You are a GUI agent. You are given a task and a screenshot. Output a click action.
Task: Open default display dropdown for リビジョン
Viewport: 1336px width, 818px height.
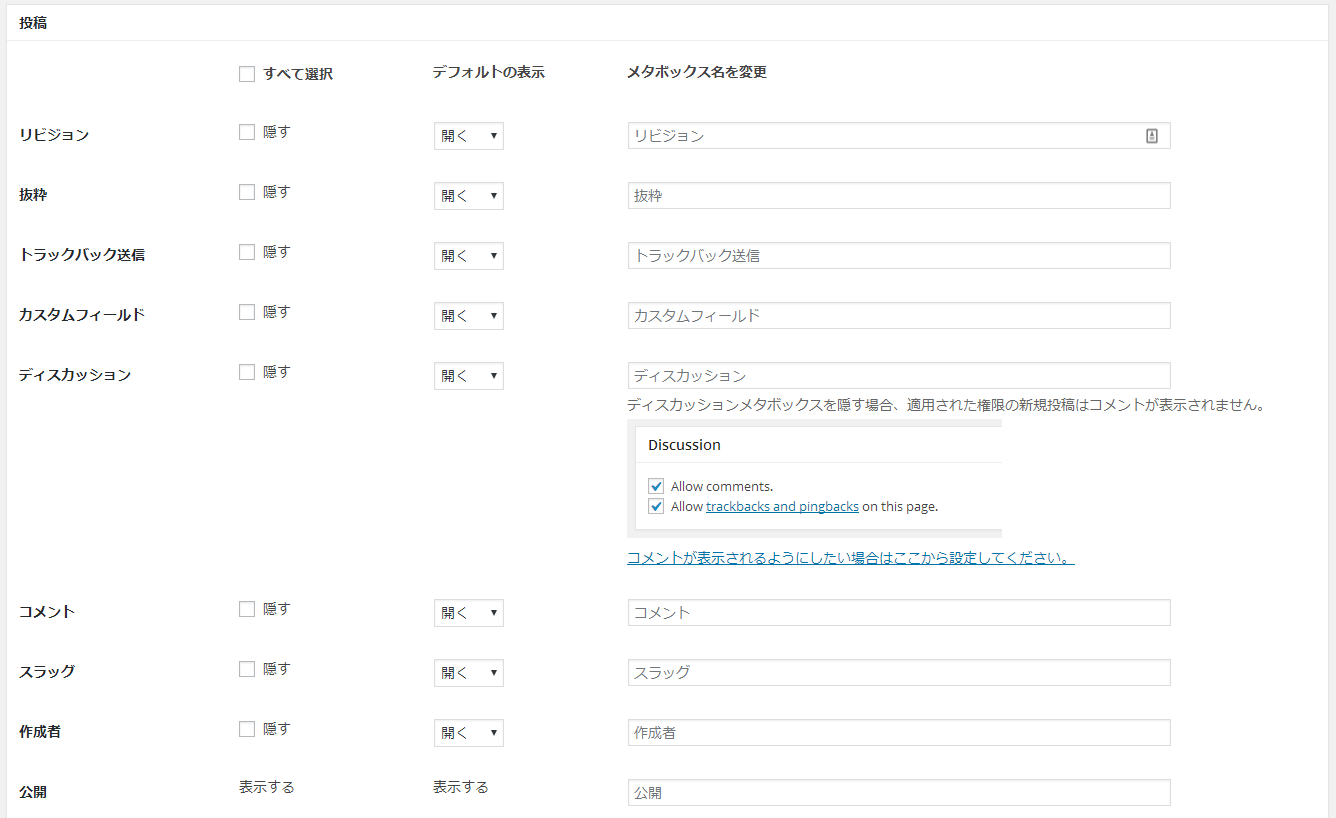pos(468,136)
